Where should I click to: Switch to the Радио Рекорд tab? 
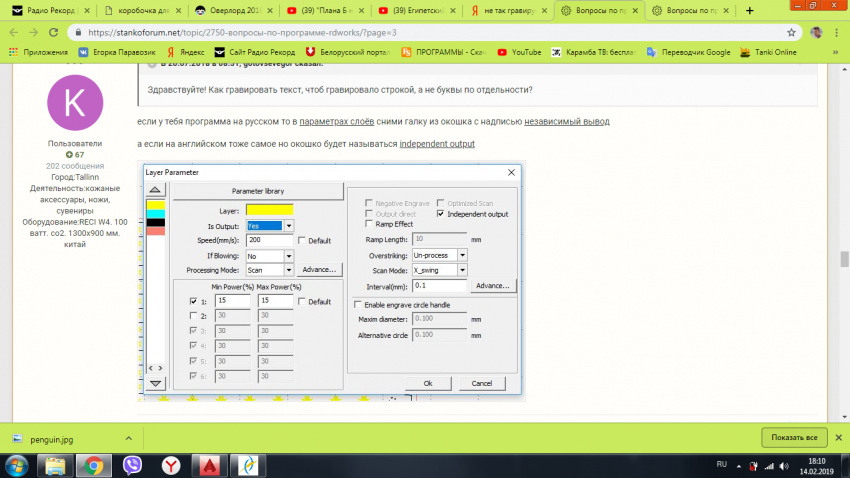coord(47,10)
